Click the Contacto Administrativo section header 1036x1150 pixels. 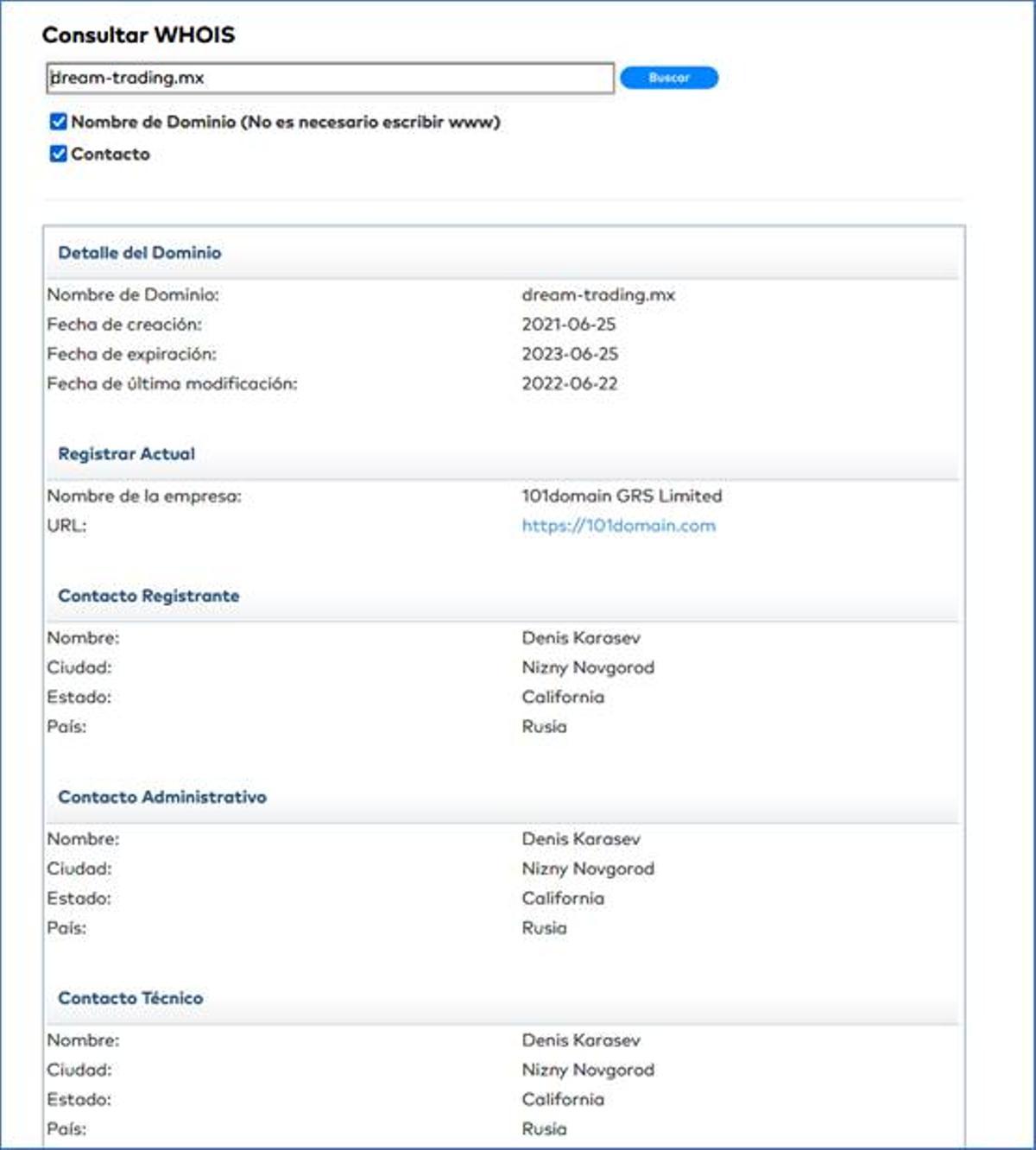click(x=161, y=797)
